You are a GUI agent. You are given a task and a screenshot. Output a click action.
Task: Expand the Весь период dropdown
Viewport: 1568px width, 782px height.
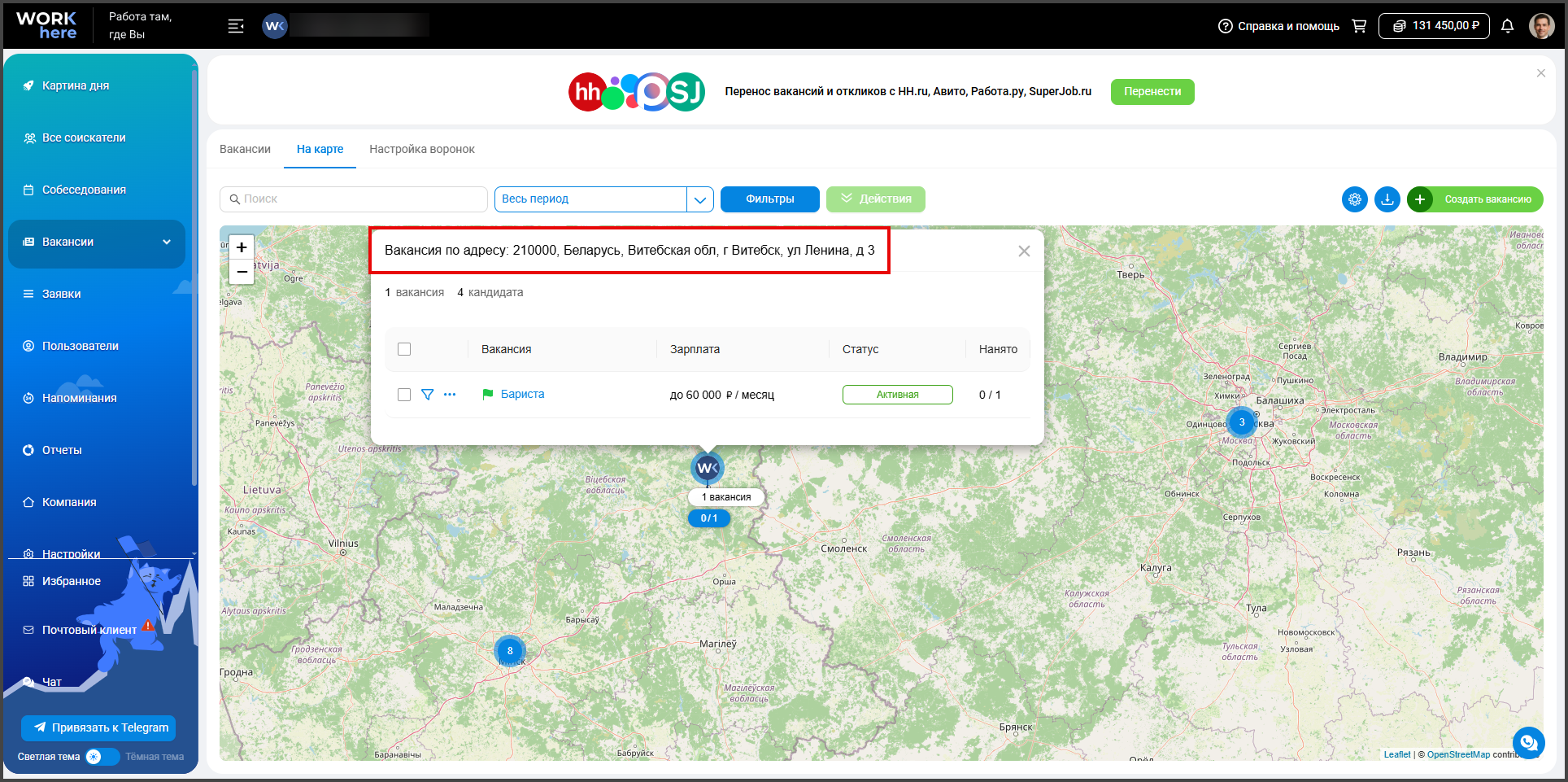pyautogui.click(x=699, y=199)
